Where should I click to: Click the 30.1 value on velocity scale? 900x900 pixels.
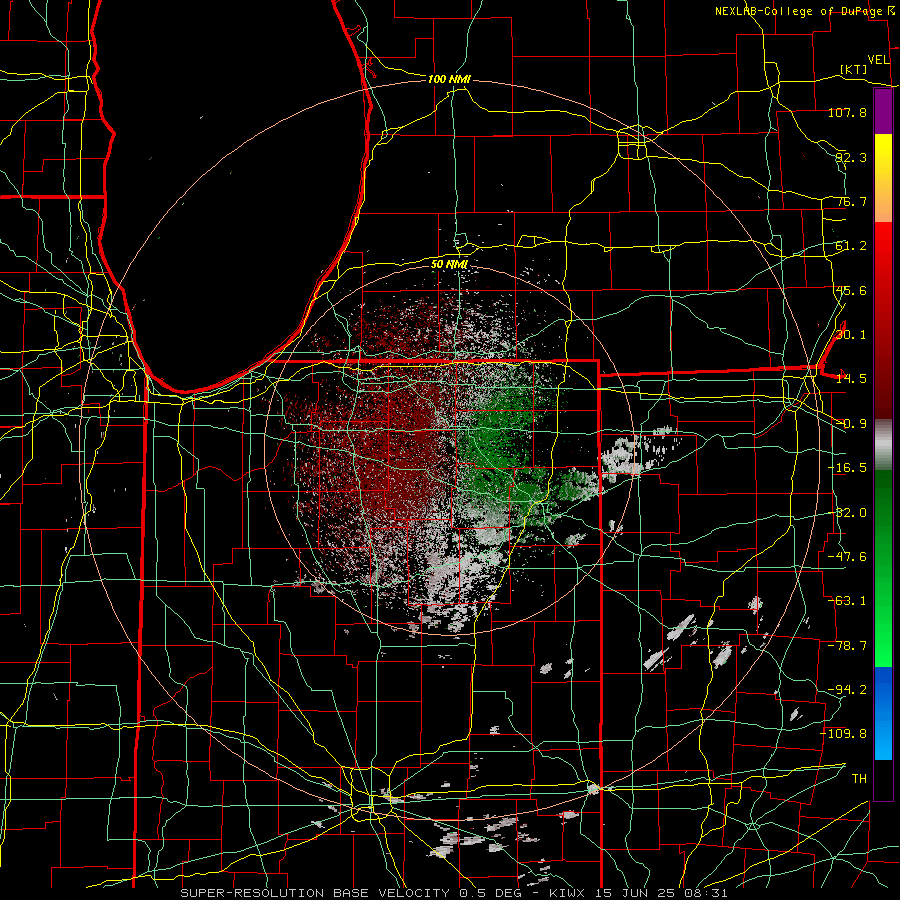click(x=851, y=335)
